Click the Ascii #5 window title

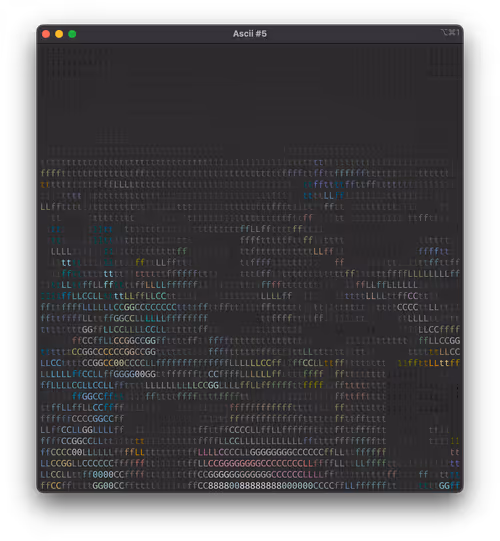[249, 34]
